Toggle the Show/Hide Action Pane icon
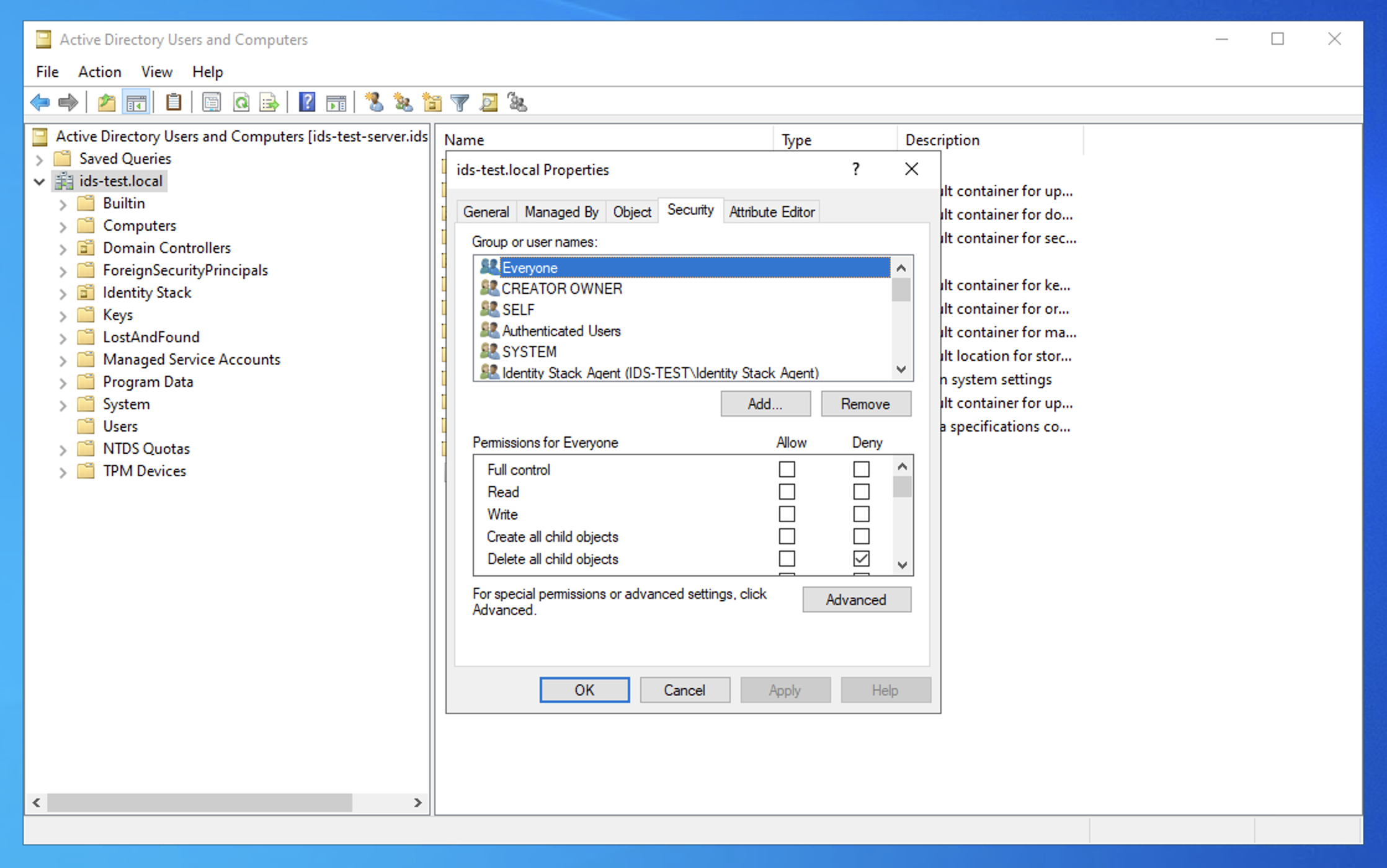The height and width of the screenshot is (868, 1387). 336,102
